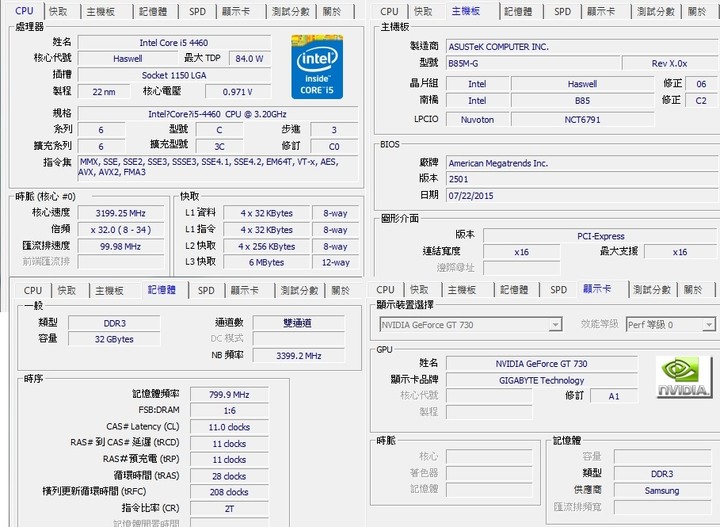Screen dimensions: 720x527
Task: Click the L3 cache value '6 MBytes'
Action: coord(267,263)
